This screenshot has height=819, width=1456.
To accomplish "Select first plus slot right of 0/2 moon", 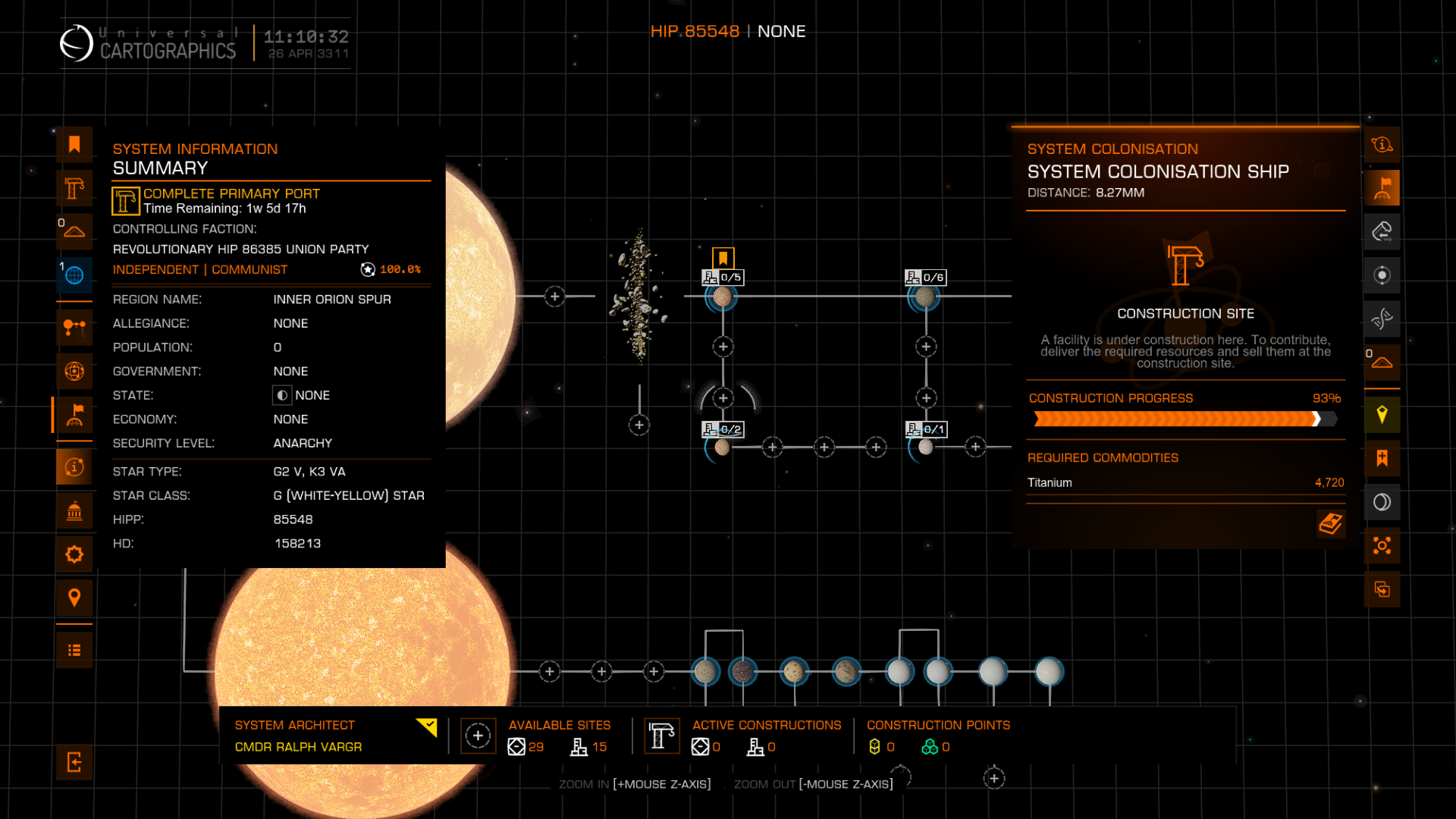I will 773,447.
